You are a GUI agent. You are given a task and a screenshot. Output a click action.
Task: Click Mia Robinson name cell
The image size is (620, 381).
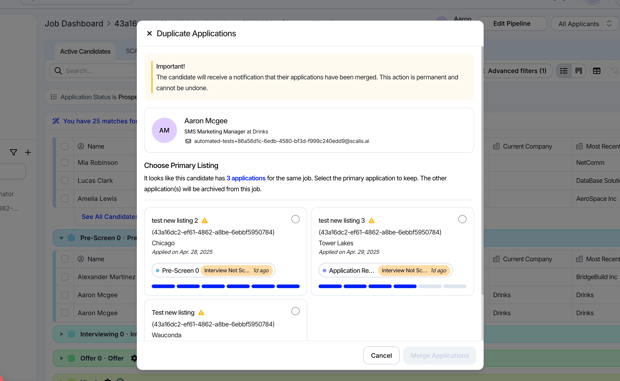pyautogui.click(x=98, y=162)
